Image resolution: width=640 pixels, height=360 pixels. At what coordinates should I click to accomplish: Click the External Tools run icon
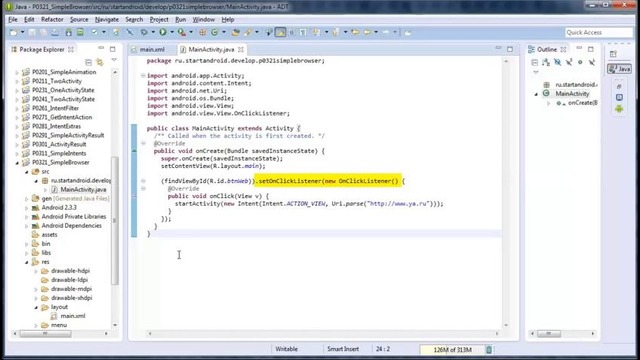pos(182,32)
